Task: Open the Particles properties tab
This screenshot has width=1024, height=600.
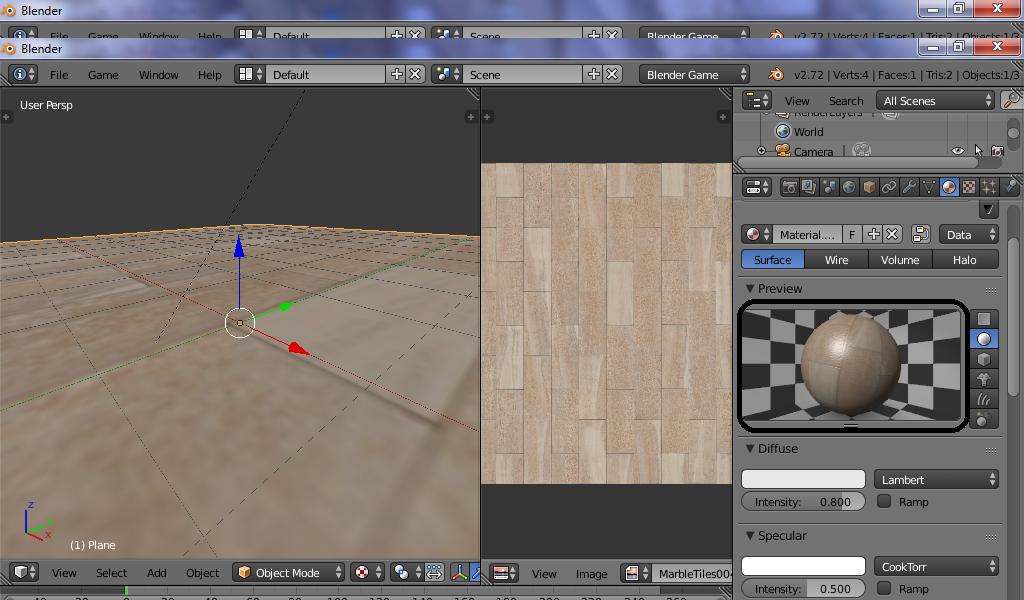Action: [x=989, y=187]
